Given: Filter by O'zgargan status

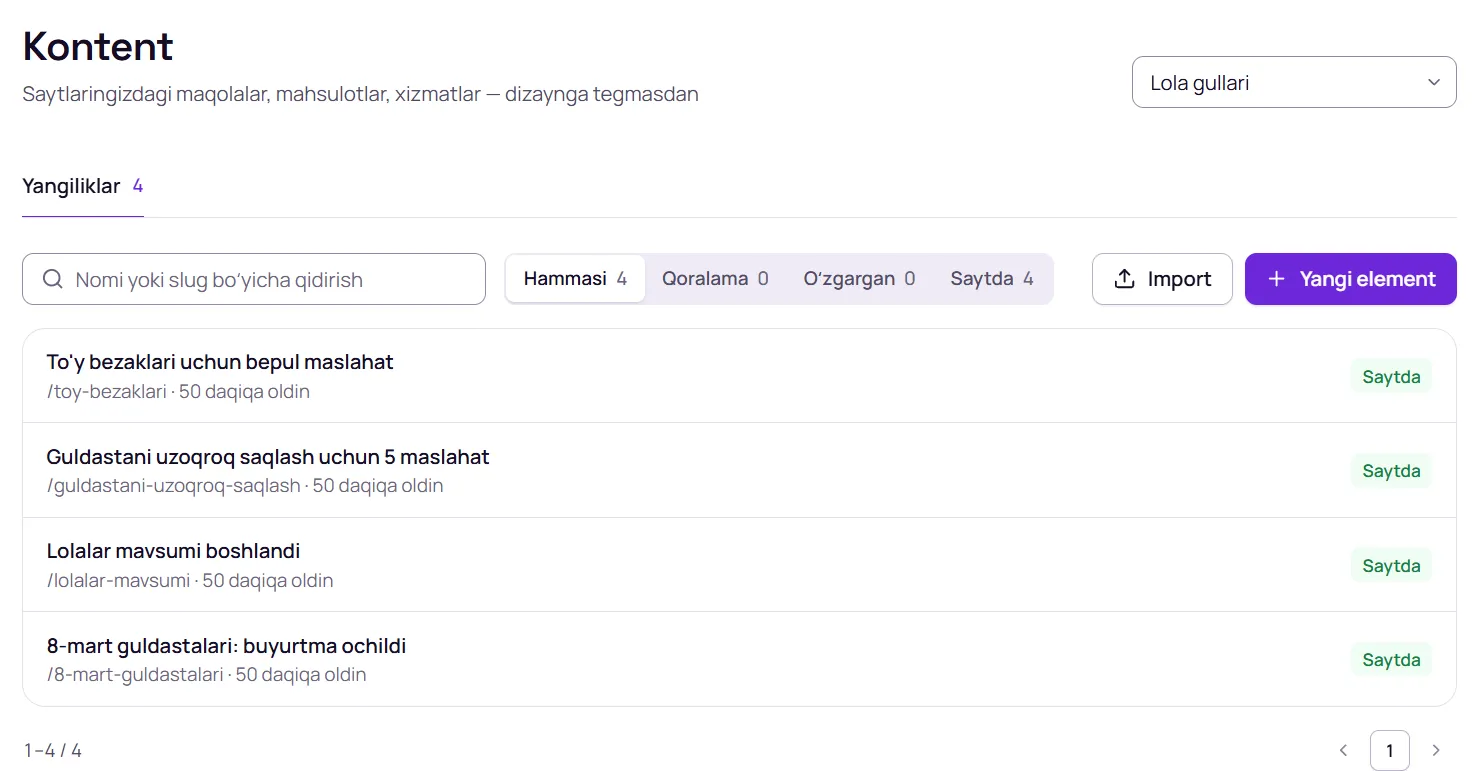Looking at the screenshot, I should (x=859, y=279).
